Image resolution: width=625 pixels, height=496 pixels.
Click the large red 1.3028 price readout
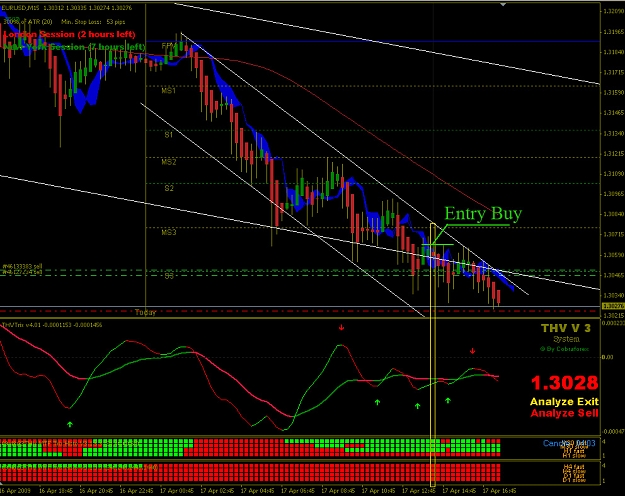pyautogui.click(x=564, y=383)
